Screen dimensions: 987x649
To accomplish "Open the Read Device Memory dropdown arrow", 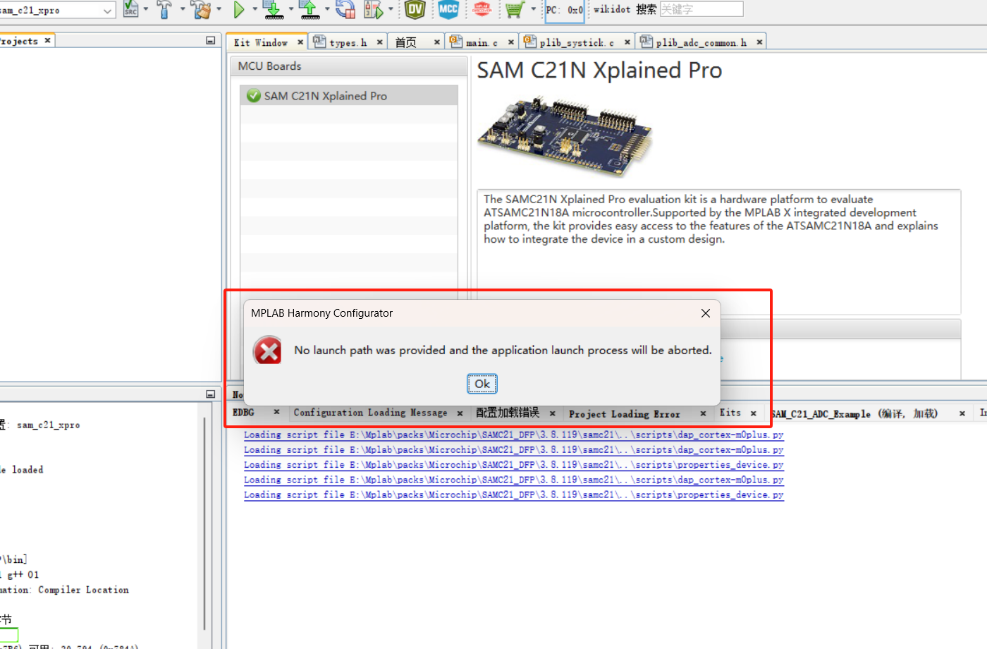I will (x=327, y=9).
